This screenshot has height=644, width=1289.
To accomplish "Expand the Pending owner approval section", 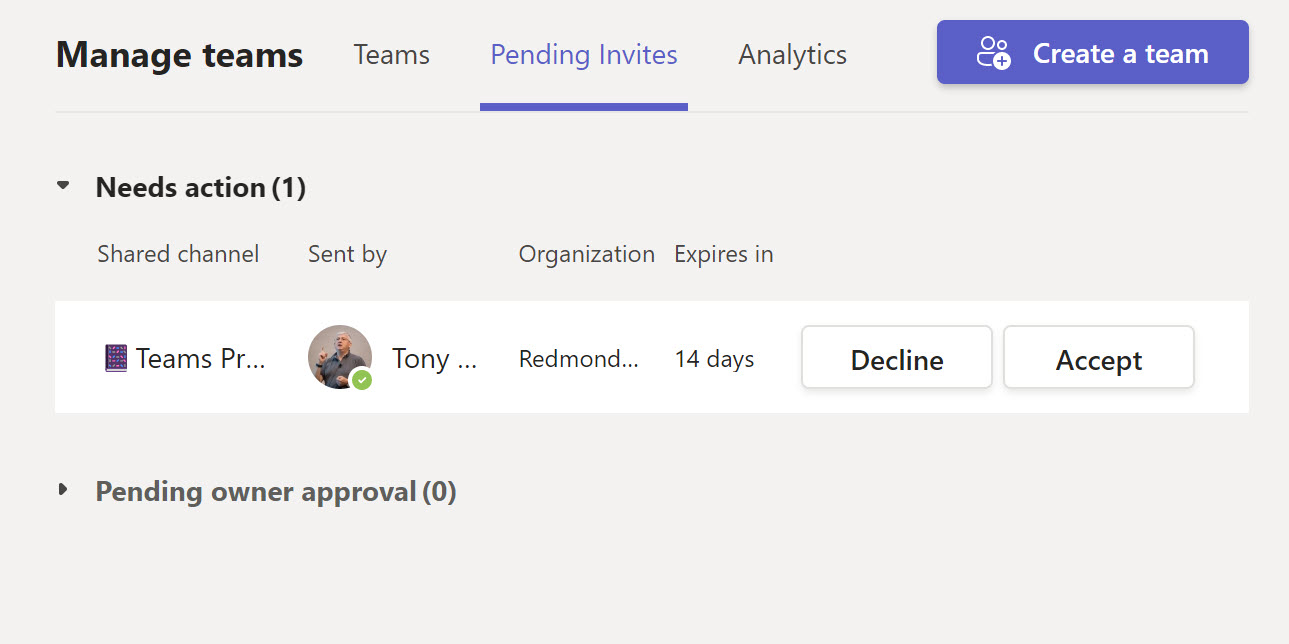I will pyautogui.click(x=62, y=489).
